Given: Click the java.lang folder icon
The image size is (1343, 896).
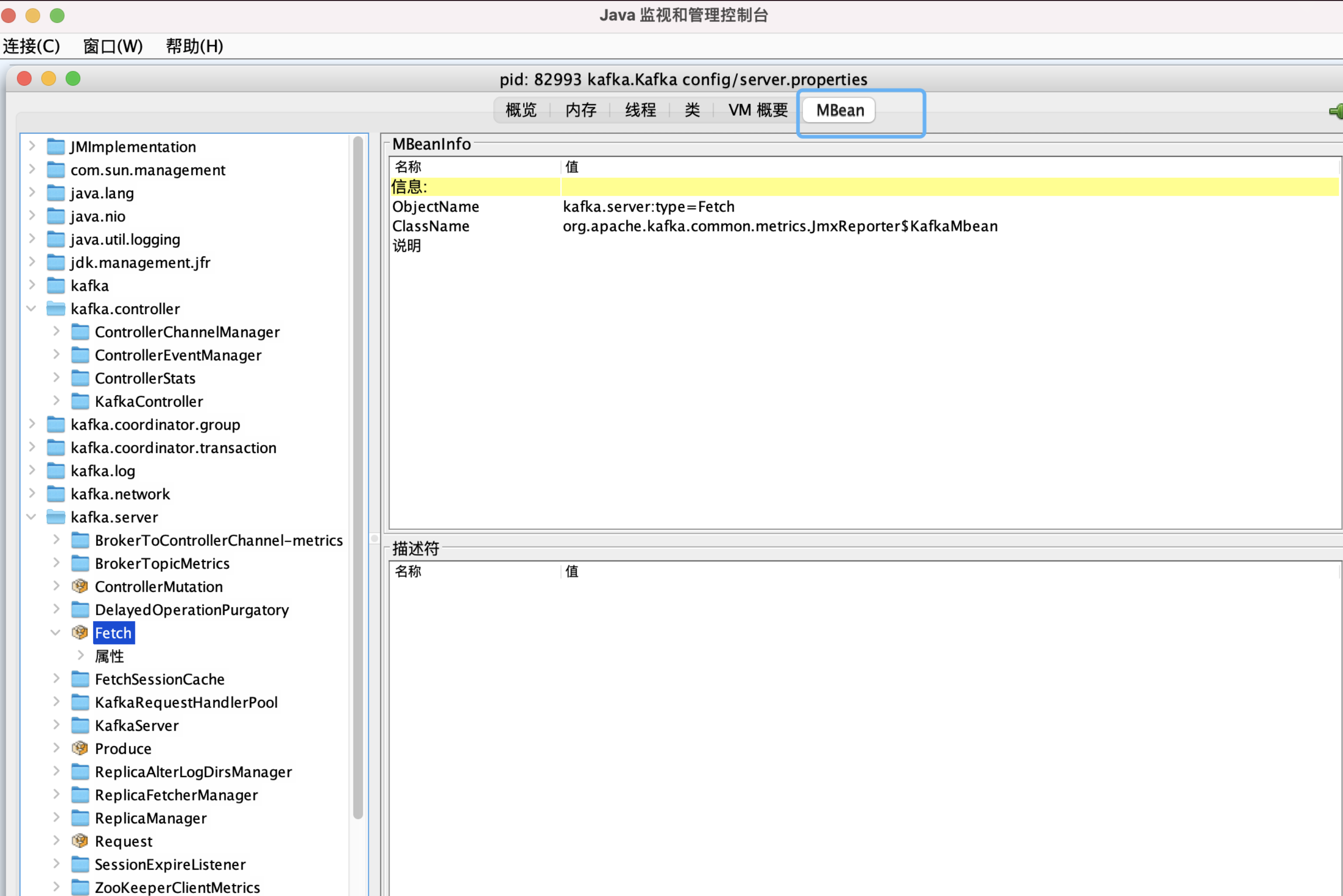Looking at the screenshot, I should (x=55, y=193).
